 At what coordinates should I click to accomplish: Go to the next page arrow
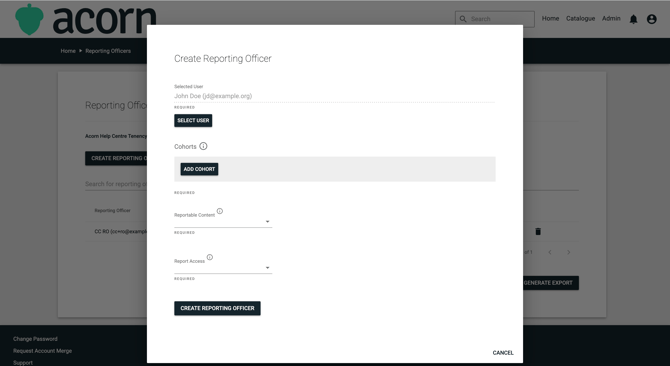click(x=569, y=252)
